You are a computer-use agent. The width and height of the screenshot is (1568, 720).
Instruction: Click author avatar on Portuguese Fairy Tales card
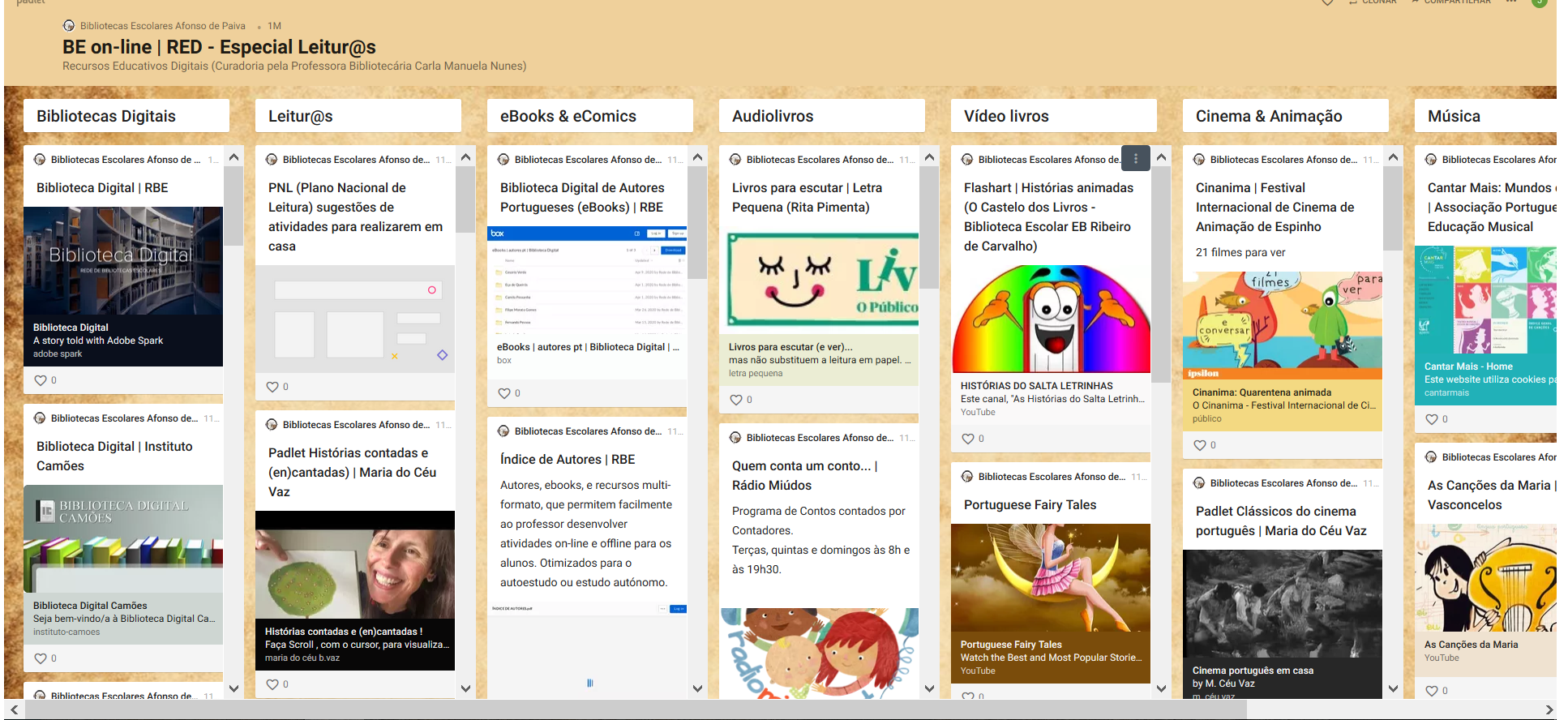click(x=967, y=477)
